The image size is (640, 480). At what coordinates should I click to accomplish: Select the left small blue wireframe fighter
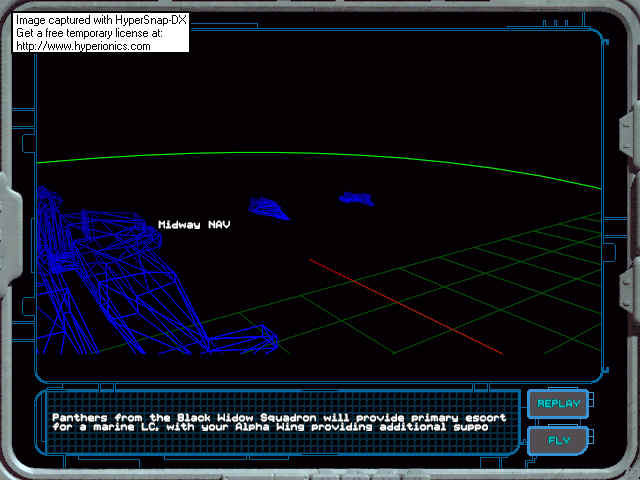coord(268,208)
